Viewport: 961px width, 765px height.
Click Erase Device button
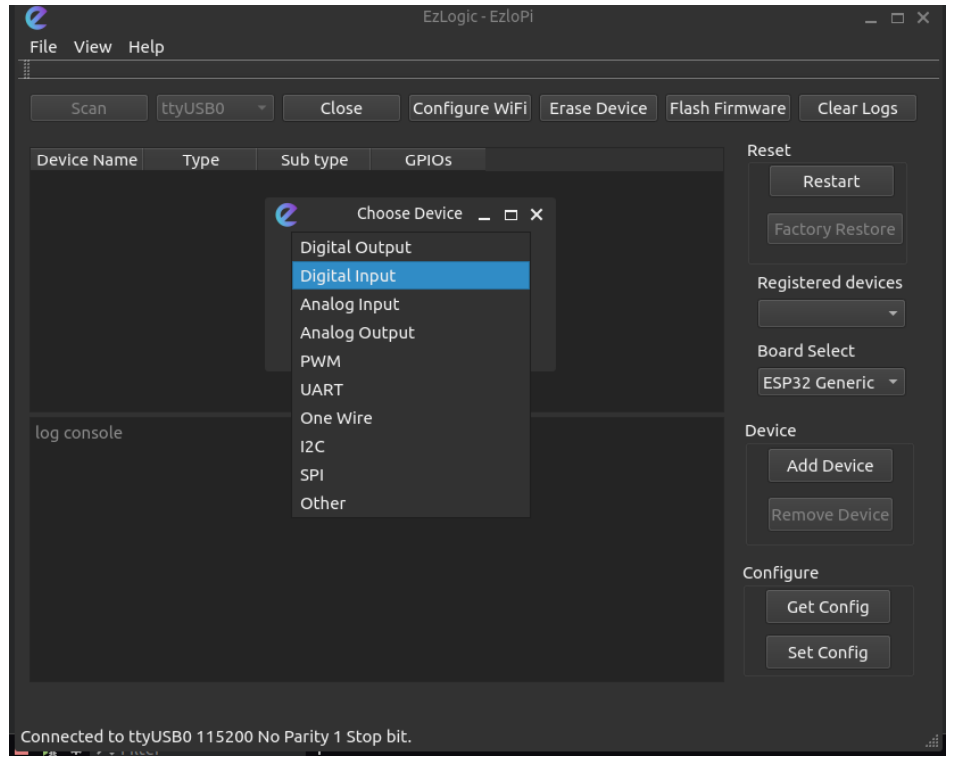click(598, 108)
